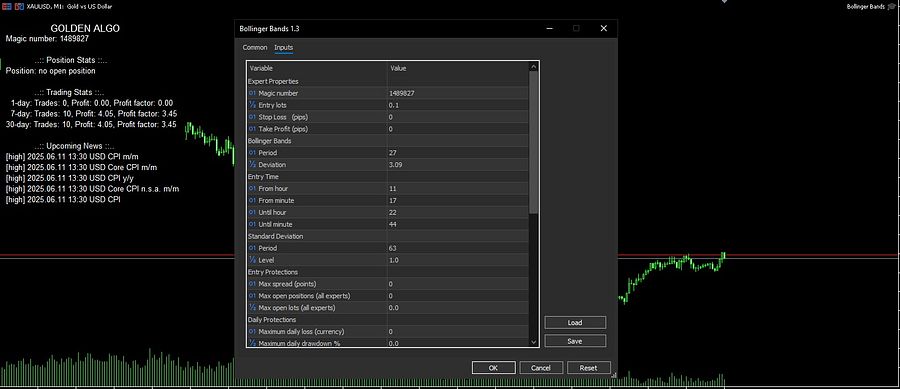Click the Entry lots double type icon
This screenshot has height=389, width=900.
pos(252,105)
